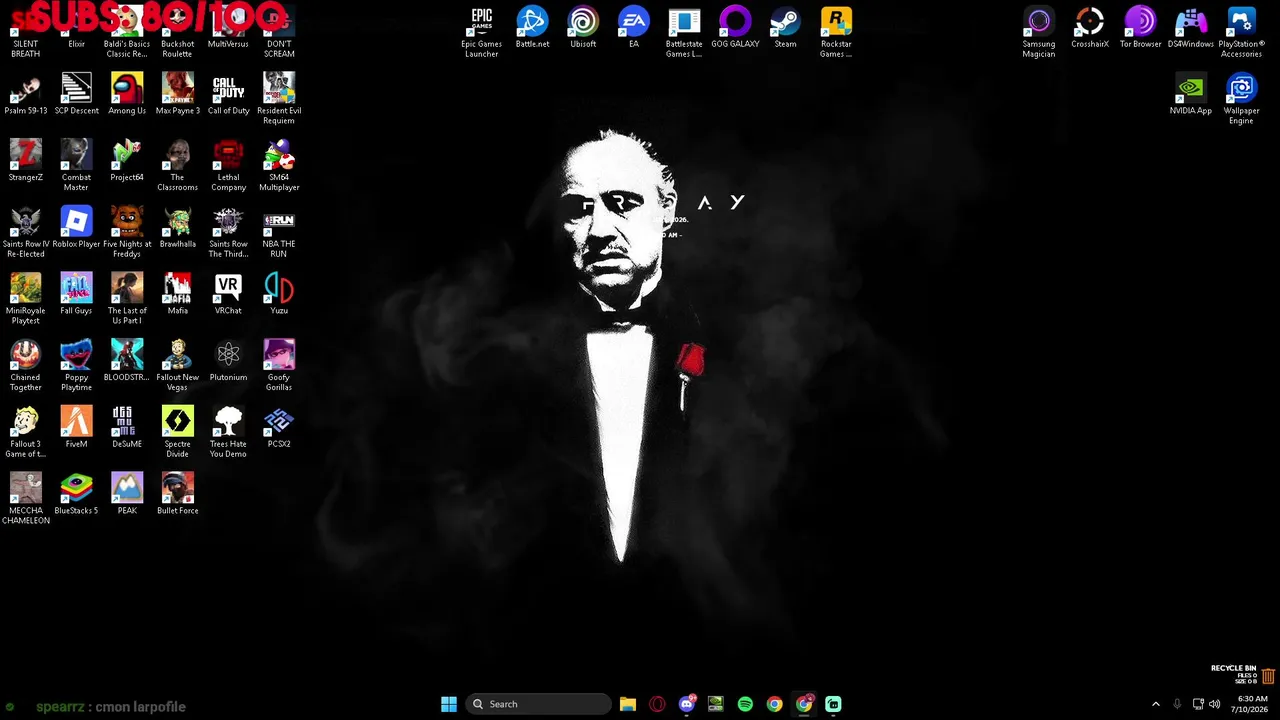Select the Yuzu emulator shortcut
Image resolution: width=1280 pixels, height=720 pixels.
(279, 295)
